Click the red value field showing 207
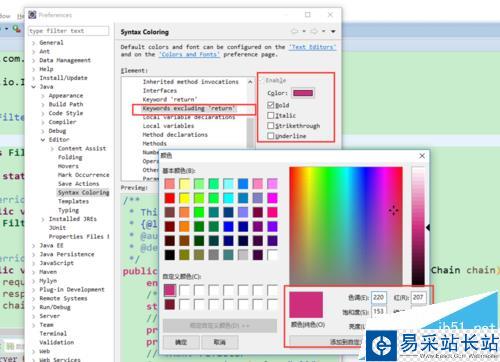 418,297
